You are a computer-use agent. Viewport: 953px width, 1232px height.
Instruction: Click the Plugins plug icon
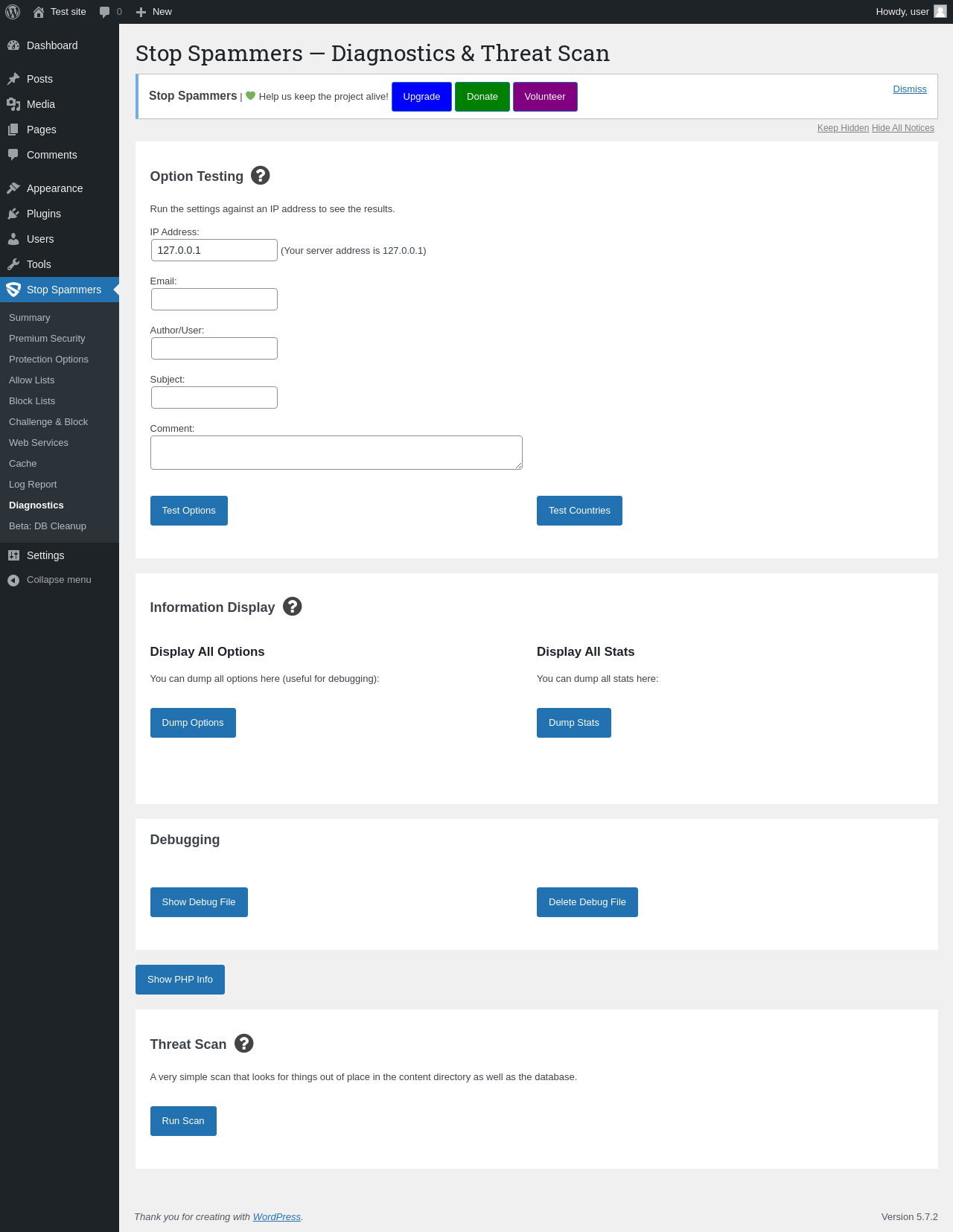(x=13, y=214)
